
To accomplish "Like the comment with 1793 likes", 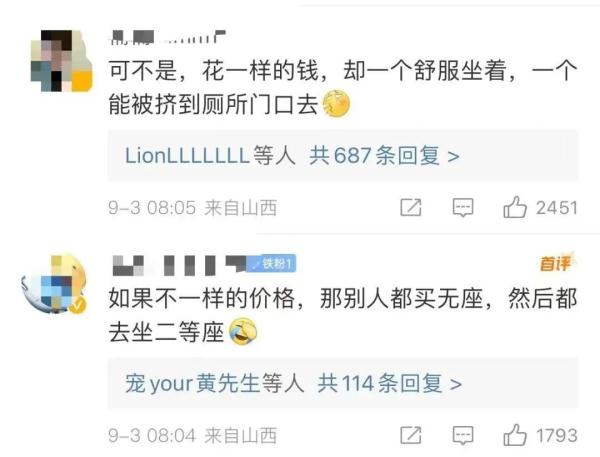I will click(x=515, y=435).
